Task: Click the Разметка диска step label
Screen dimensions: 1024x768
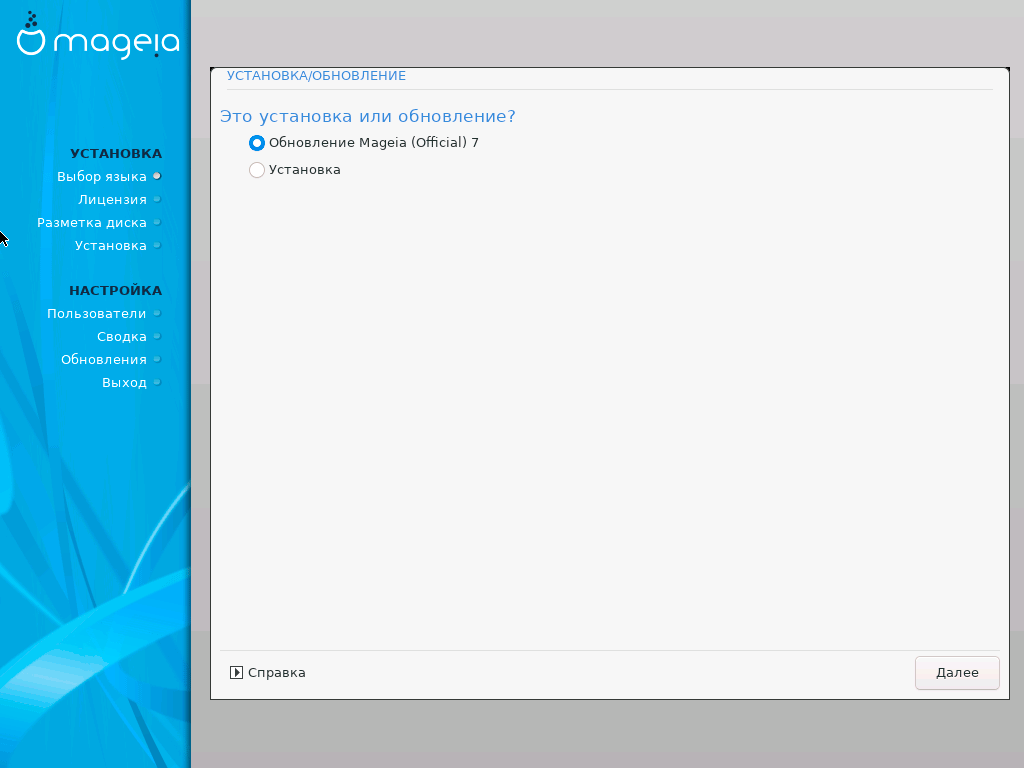Action: click(92, 222)
